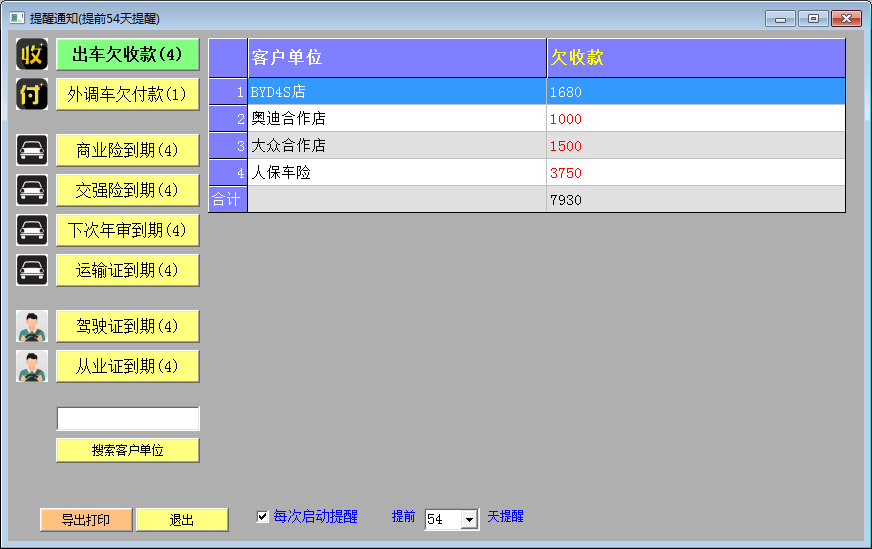Click the 收 receivable icon
Viewport: 872px width, 549px height.
[x=32, y=55]
